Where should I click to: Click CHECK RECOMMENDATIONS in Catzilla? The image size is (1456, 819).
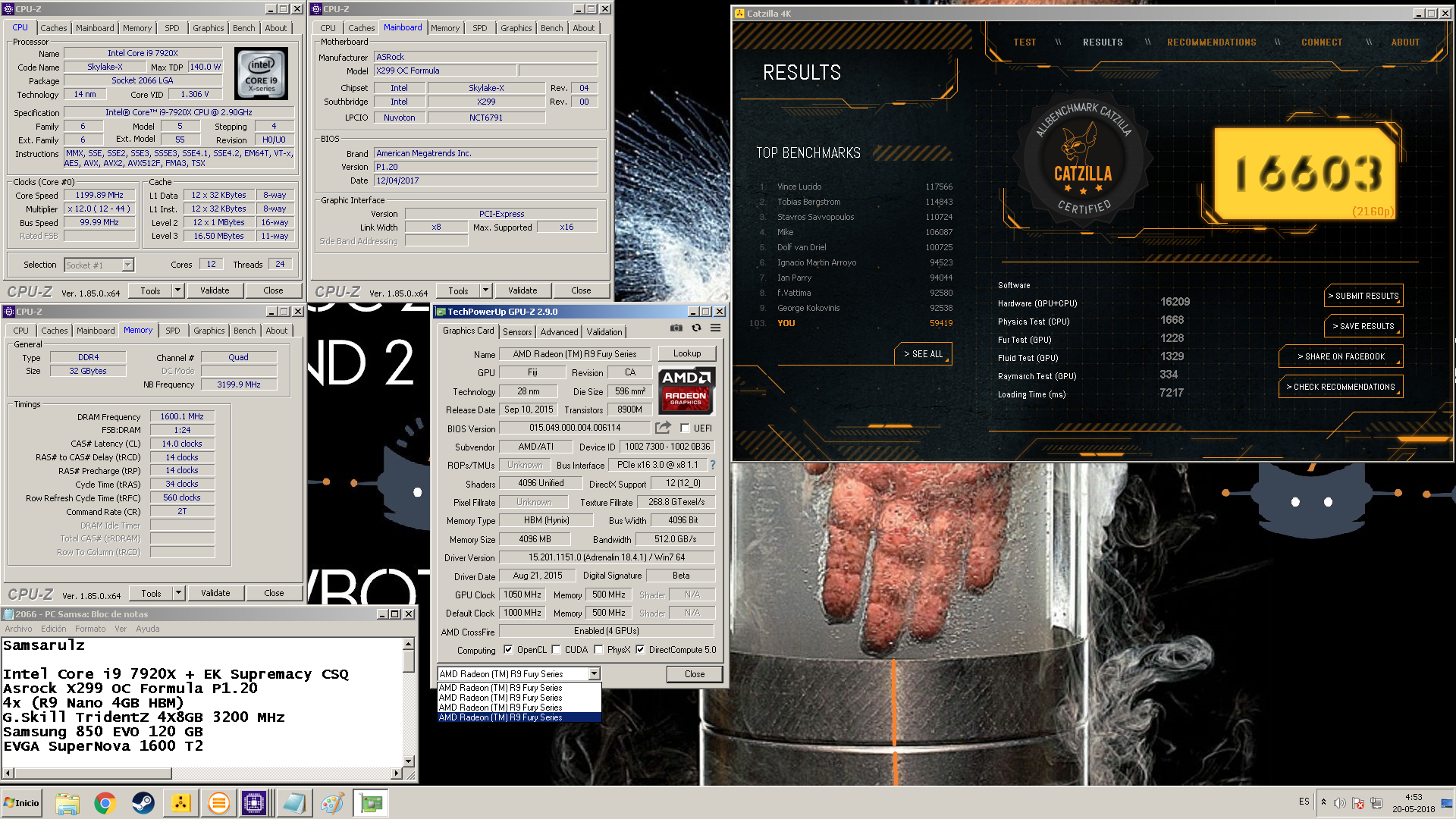pos(1341,387)
